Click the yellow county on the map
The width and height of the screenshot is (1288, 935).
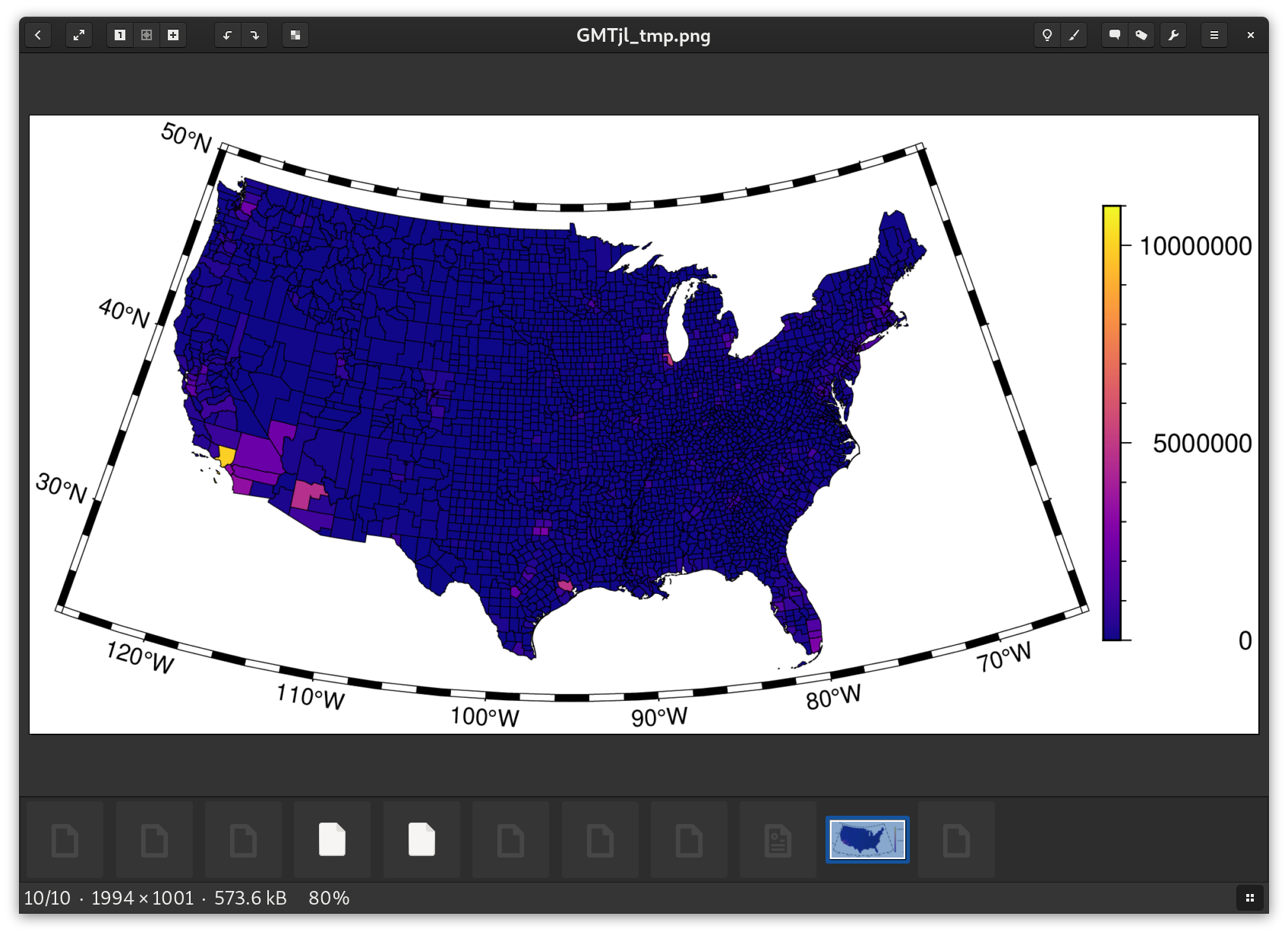click(226, 456)
